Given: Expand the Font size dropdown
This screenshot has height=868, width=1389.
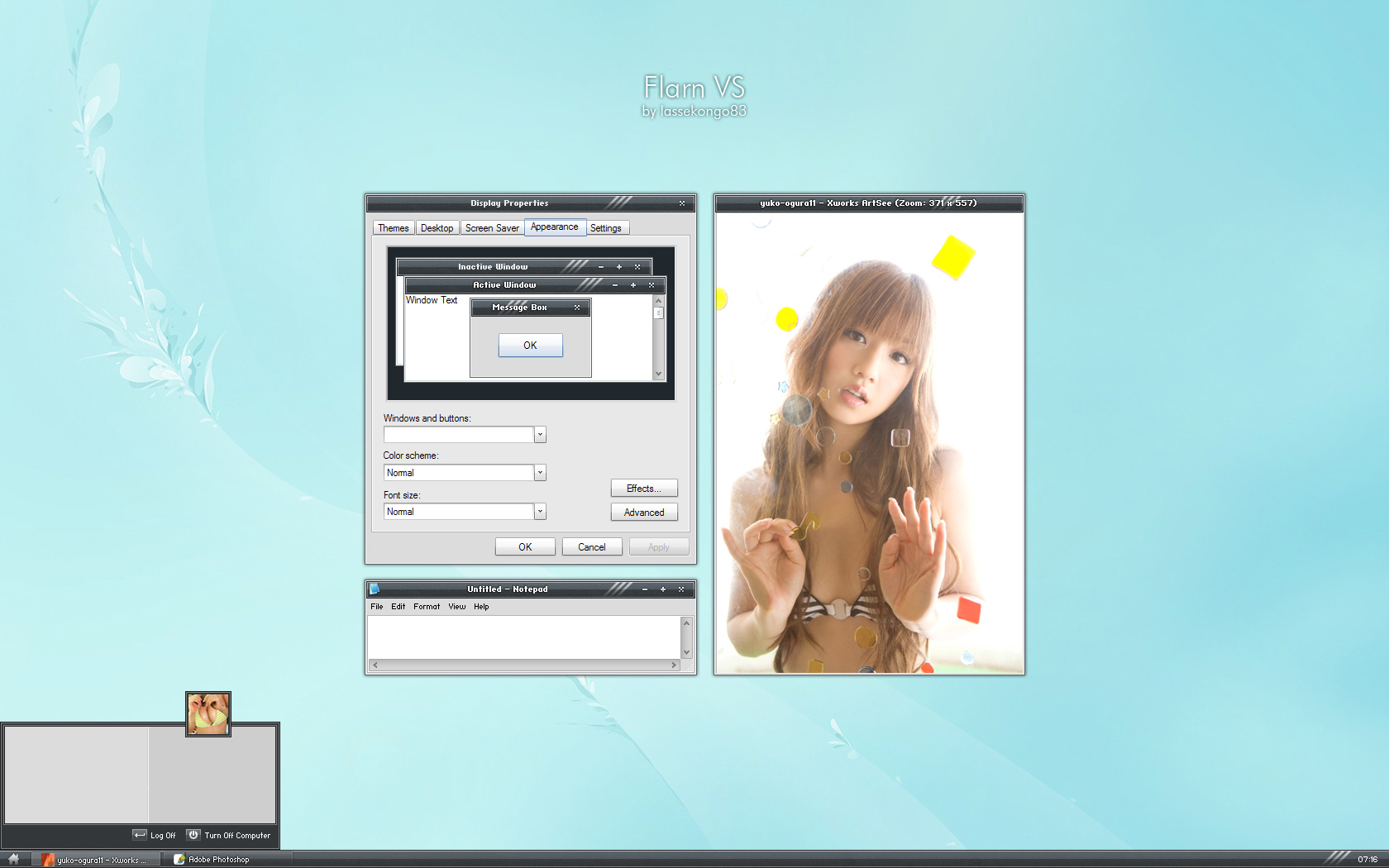Looking at the screenshot, I should [x=540, y=512].
